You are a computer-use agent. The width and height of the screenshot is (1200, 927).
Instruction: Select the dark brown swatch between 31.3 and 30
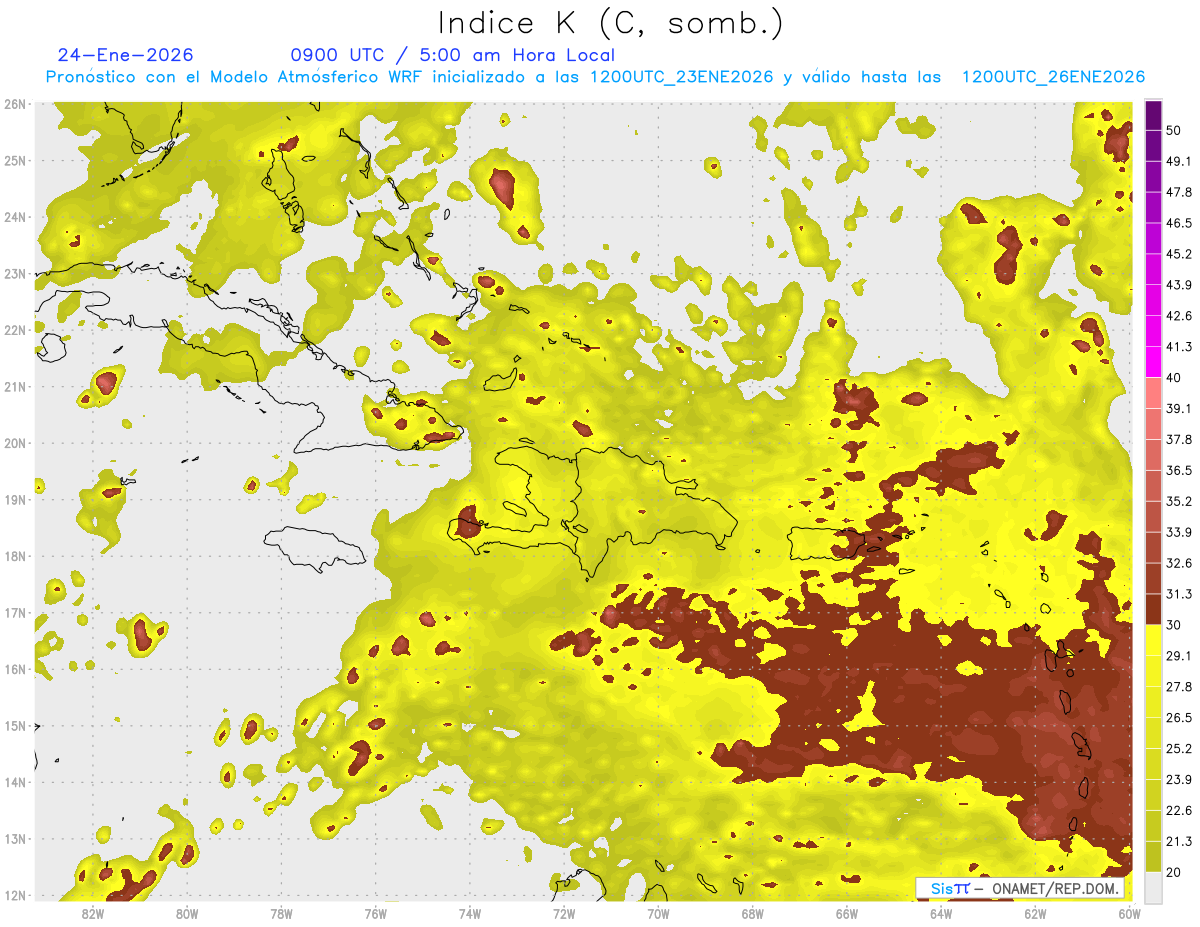(1153, 610)
